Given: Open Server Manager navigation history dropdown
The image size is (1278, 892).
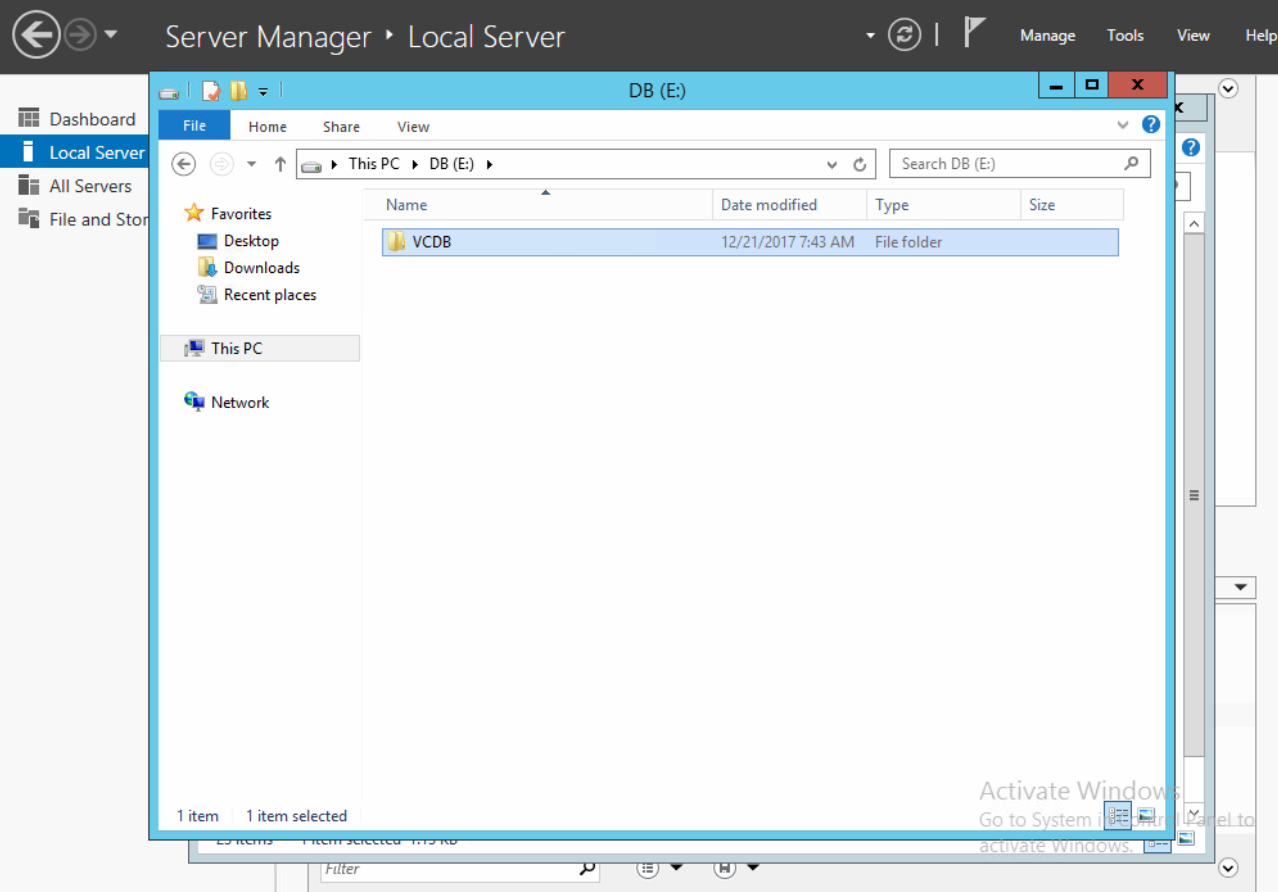Looking at the screenshot, I should pyautogui.click(x=111, y=35).
